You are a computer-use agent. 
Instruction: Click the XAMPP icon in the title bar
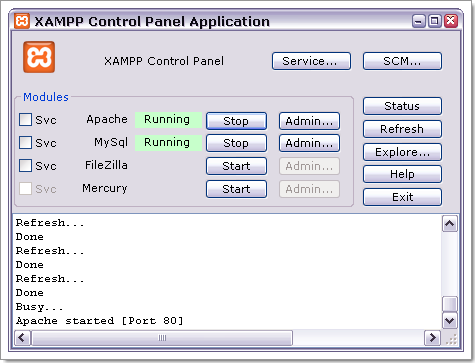click(22, 21)
